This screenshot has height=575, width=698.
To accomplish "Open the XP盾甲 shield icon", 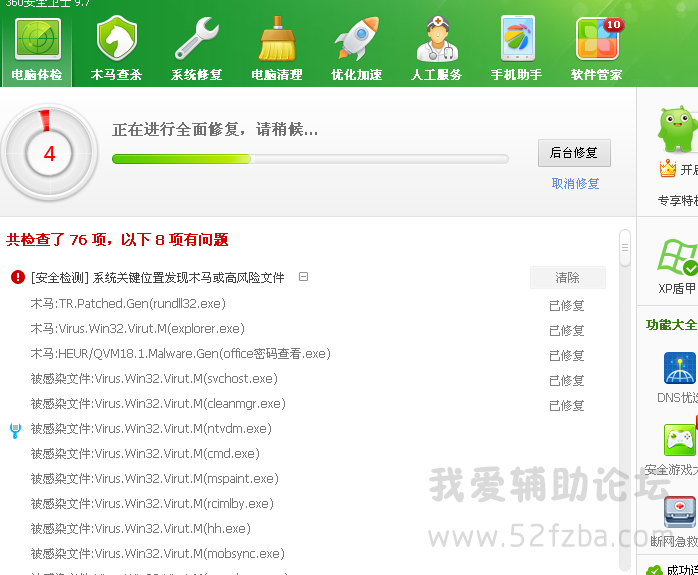I will pyautogui.click(x=678, y=257).
